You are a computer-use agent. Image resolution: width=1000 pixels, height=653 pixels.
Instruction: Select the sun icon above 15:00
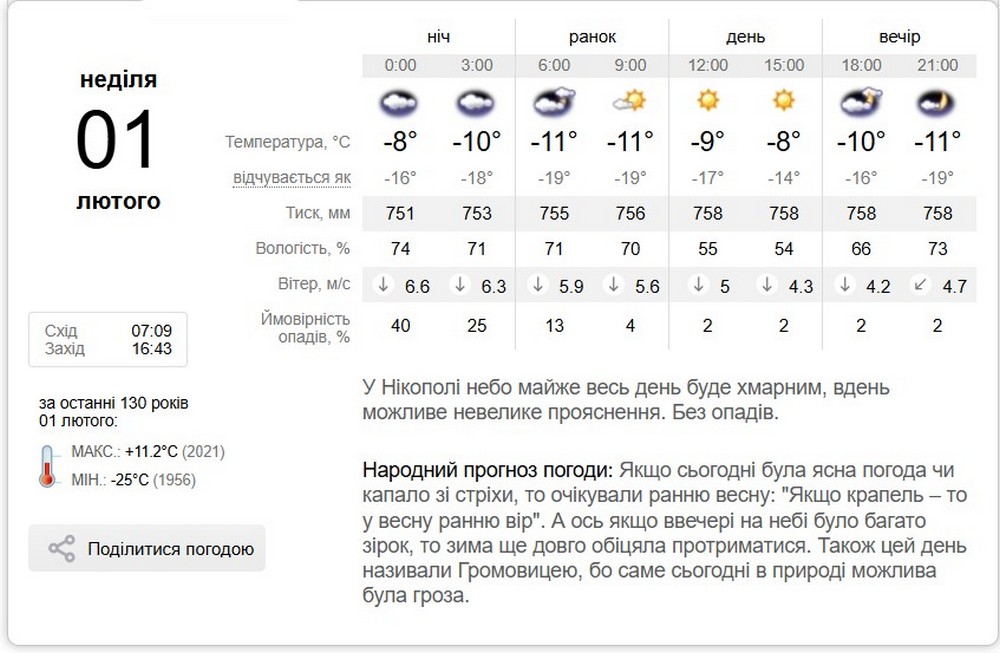tap(784, 102)
